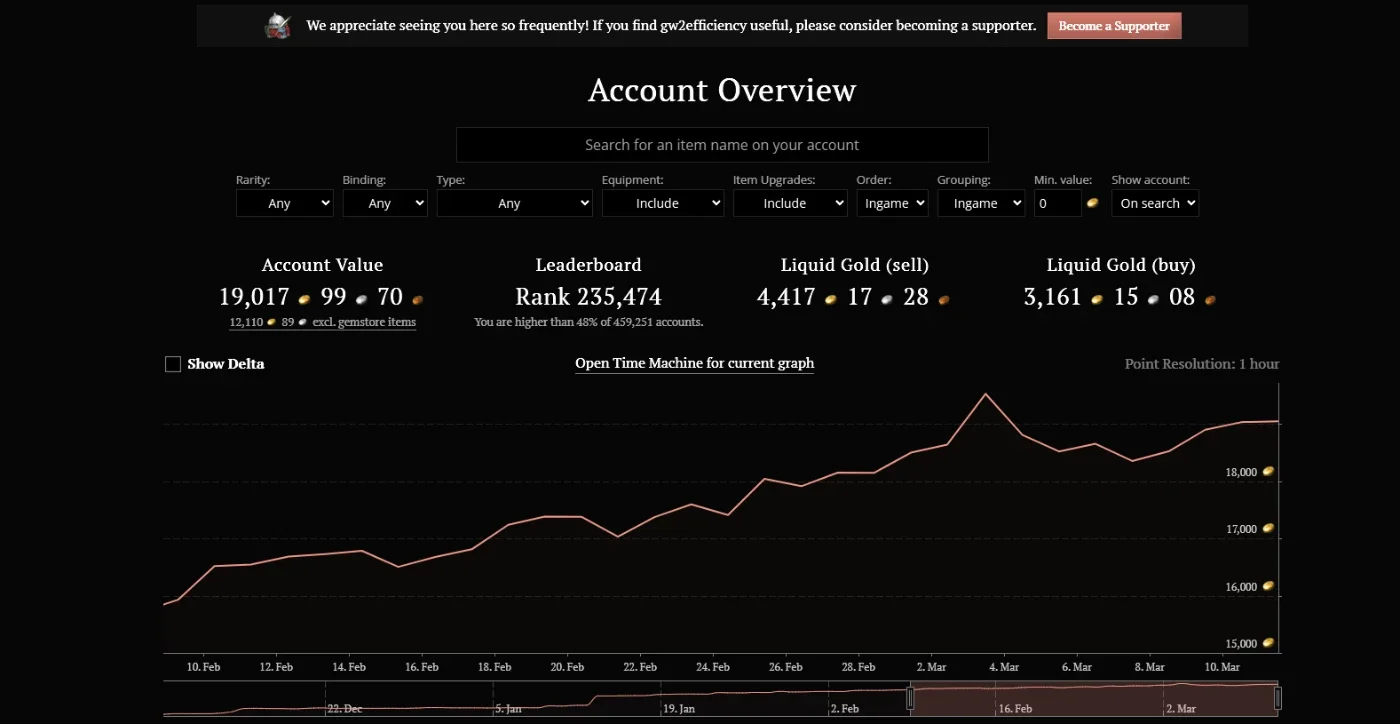The image size is (1400, 724).
Task: Open the Equipment Include dropdown
Action: point(663,203)
